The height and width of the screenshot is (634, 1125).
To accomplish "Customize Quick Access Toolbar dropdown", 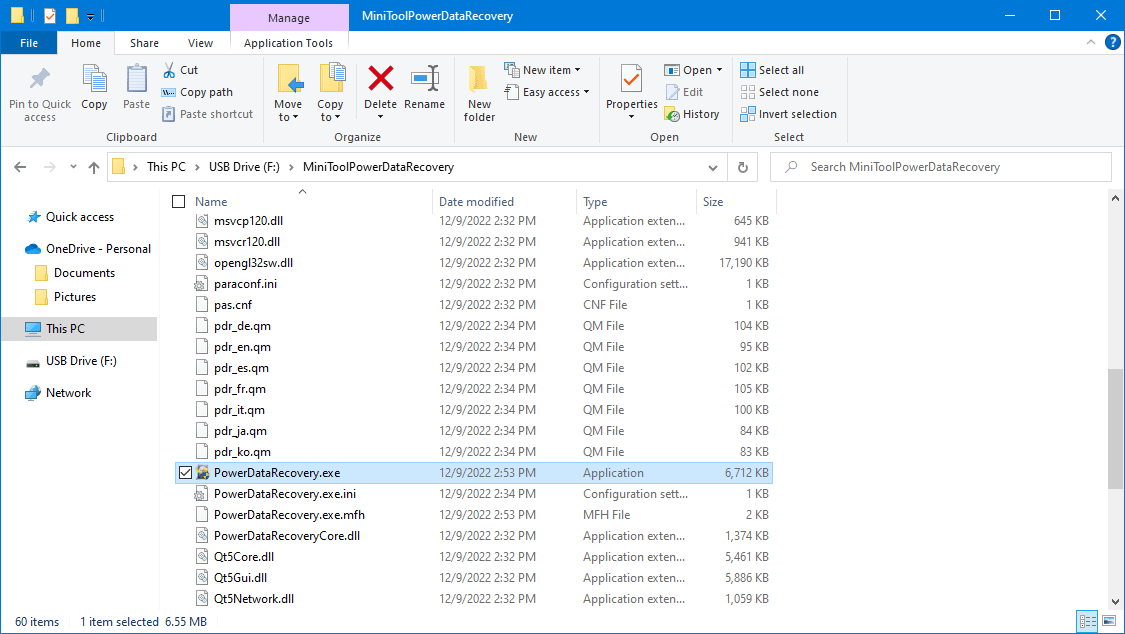I will point(90,16).
